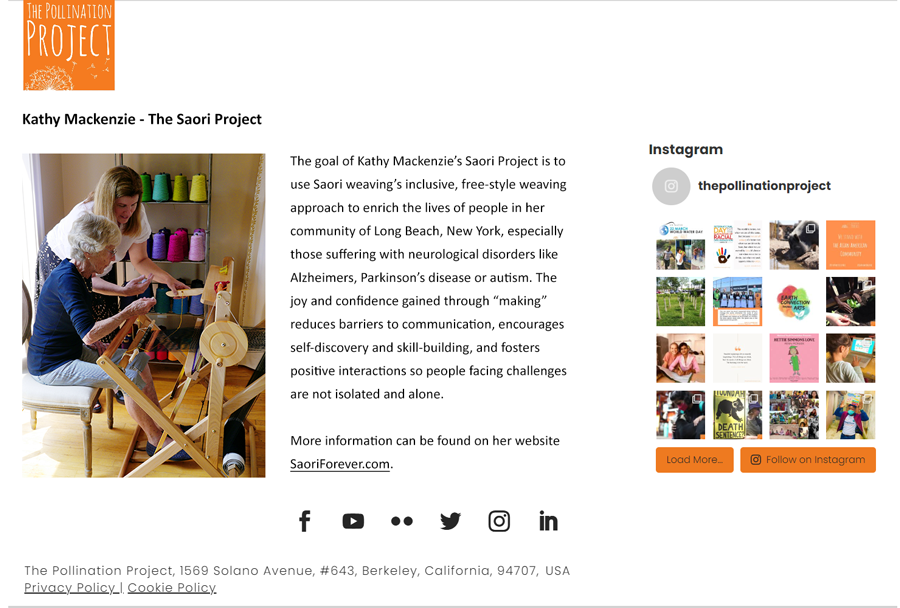Open the LinkedIn social icon
This screenshot has width=900, height=608.
[548, 521]
